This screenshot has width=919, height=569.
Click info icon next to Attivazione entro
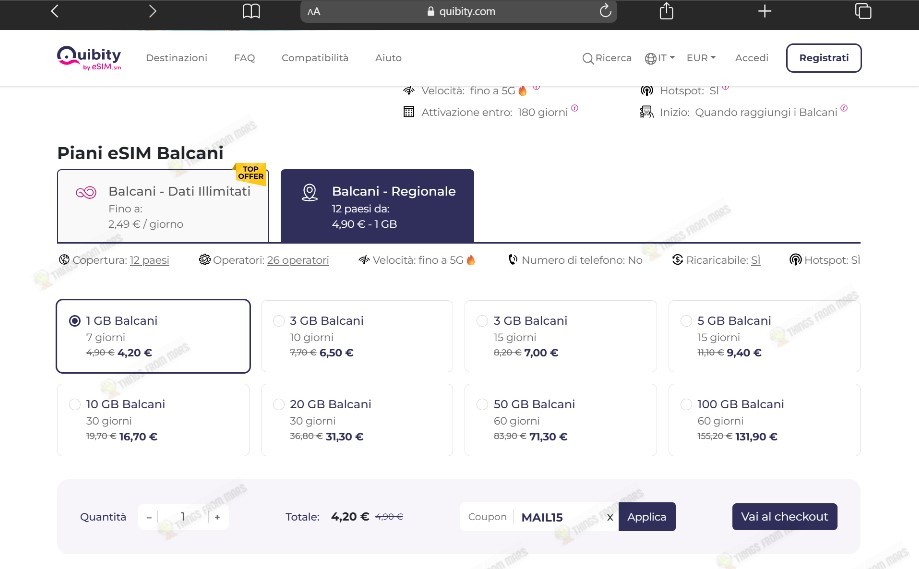[574, 108]
